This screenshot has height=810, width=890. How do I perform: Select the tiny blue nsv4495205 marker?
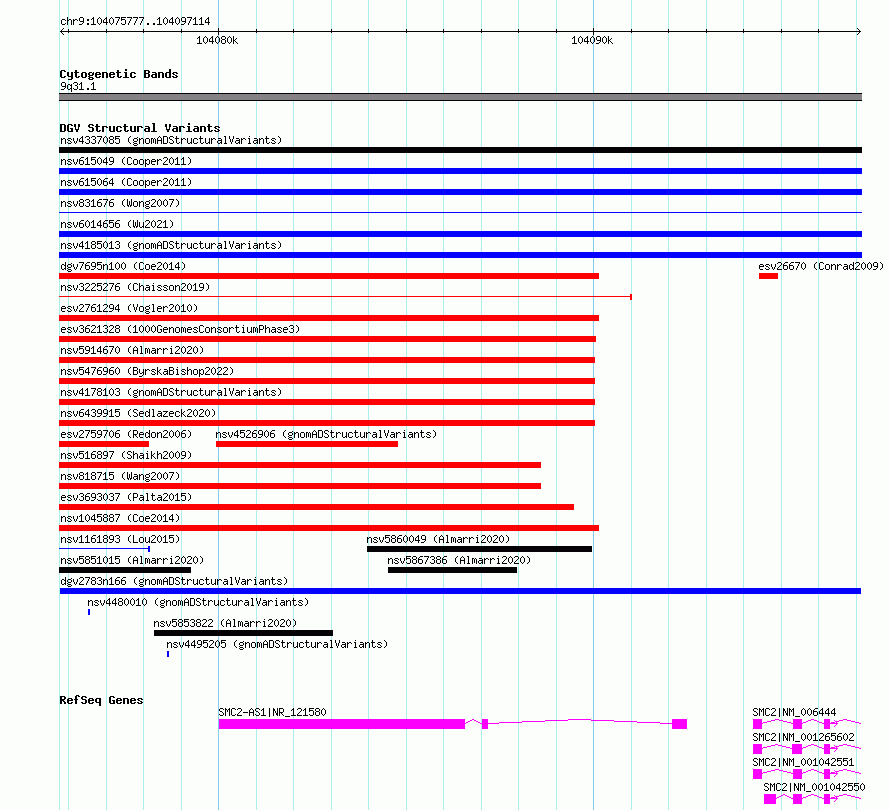tap(168, 654)
